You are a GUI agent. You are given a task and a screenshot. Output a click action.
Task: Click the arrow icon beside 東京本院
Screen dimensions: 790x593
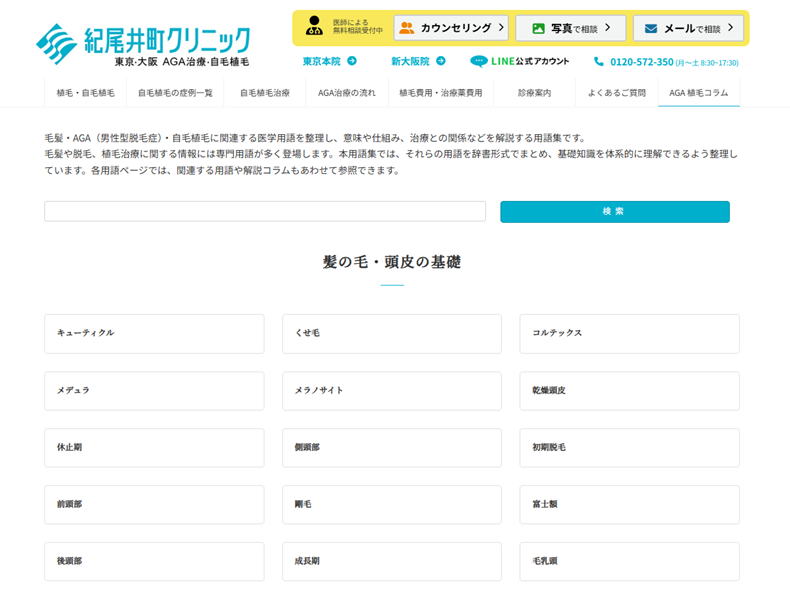[x=352, y=61]
